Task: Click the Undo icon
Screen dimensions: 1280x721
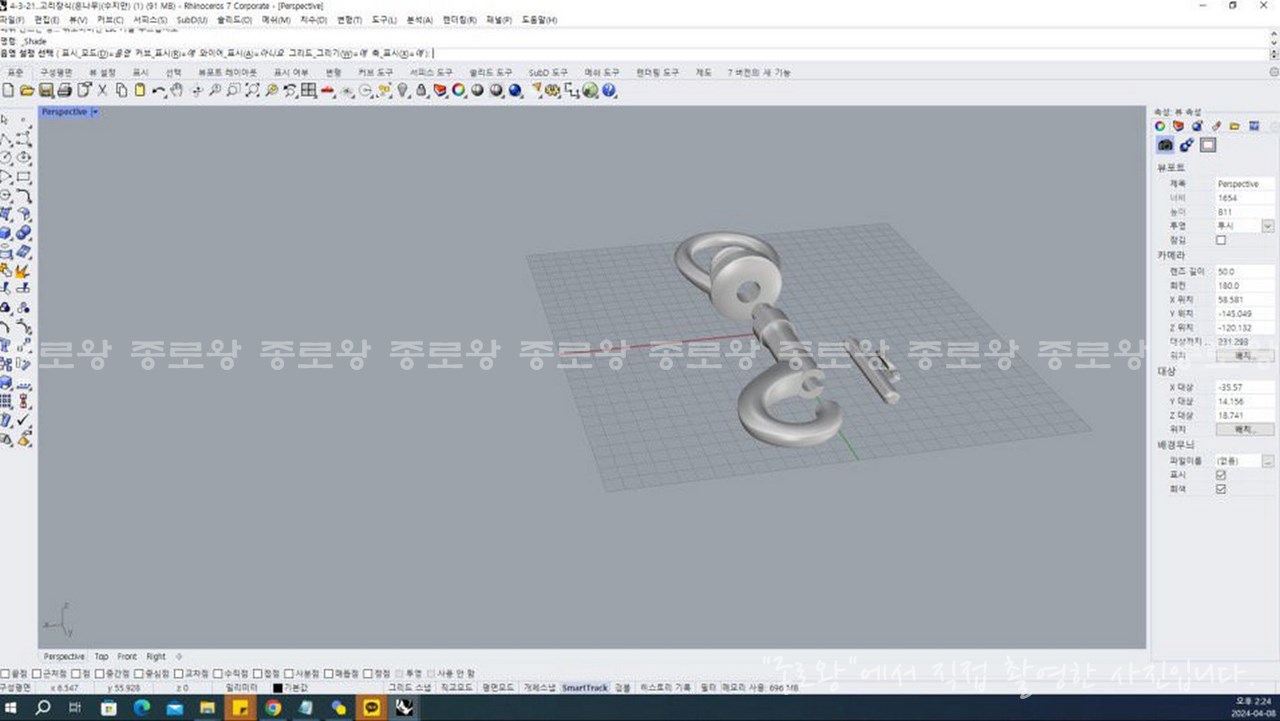Action: 158,90
